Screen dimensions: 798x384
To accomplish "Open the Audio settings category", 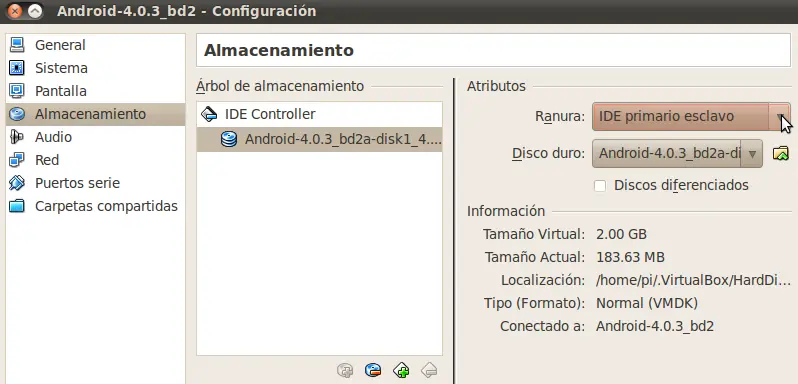I will pyautogui.click(x=95, y=137).
